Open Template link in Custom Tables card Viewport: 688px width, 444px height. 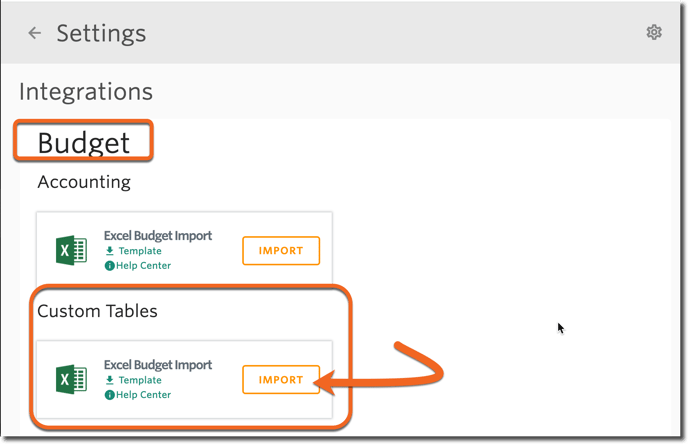(140, 380)
